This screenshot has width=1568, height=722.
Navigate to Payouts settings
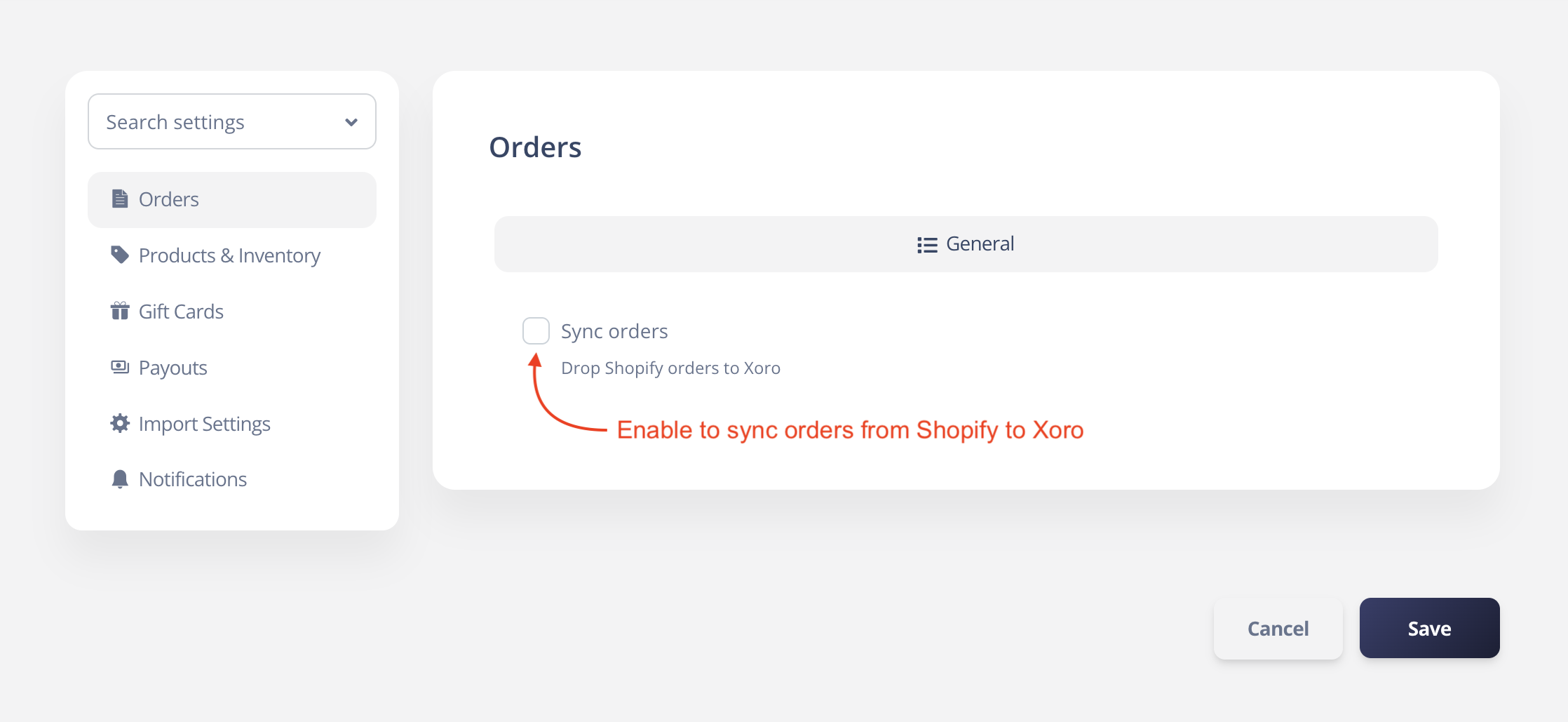pos(173,368)
